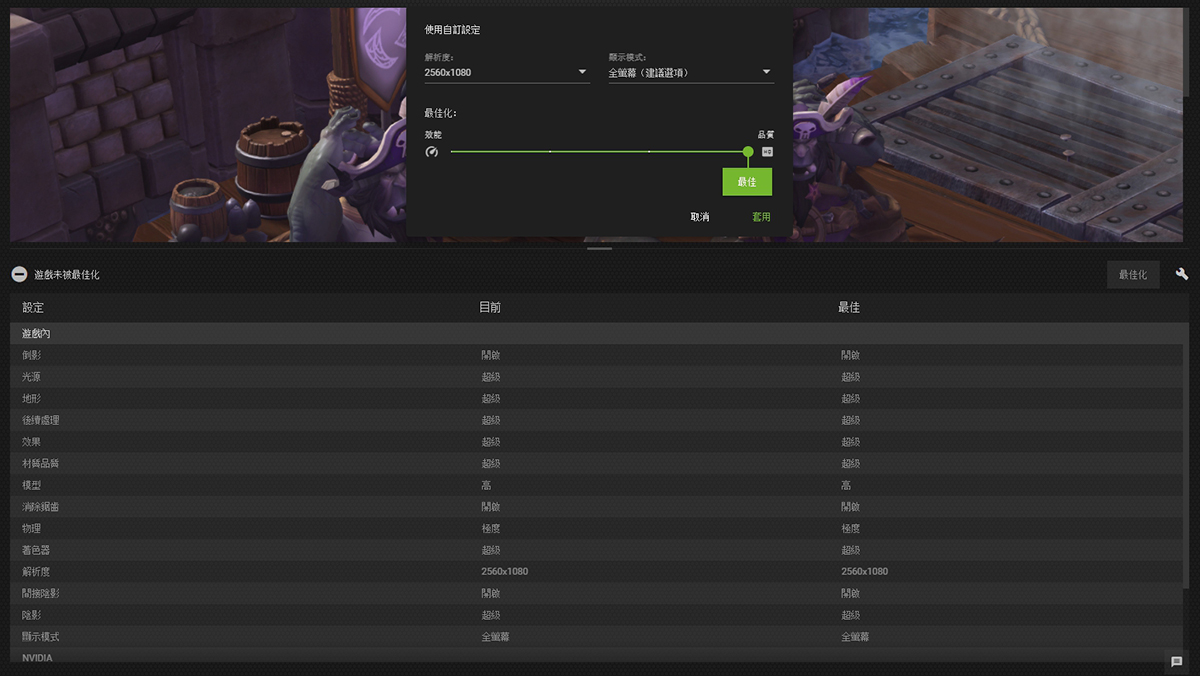Image resolution: width=1200 pixels, height=676 pixels.
Task: Click the 目前 current column header
Action: [489, 308]
